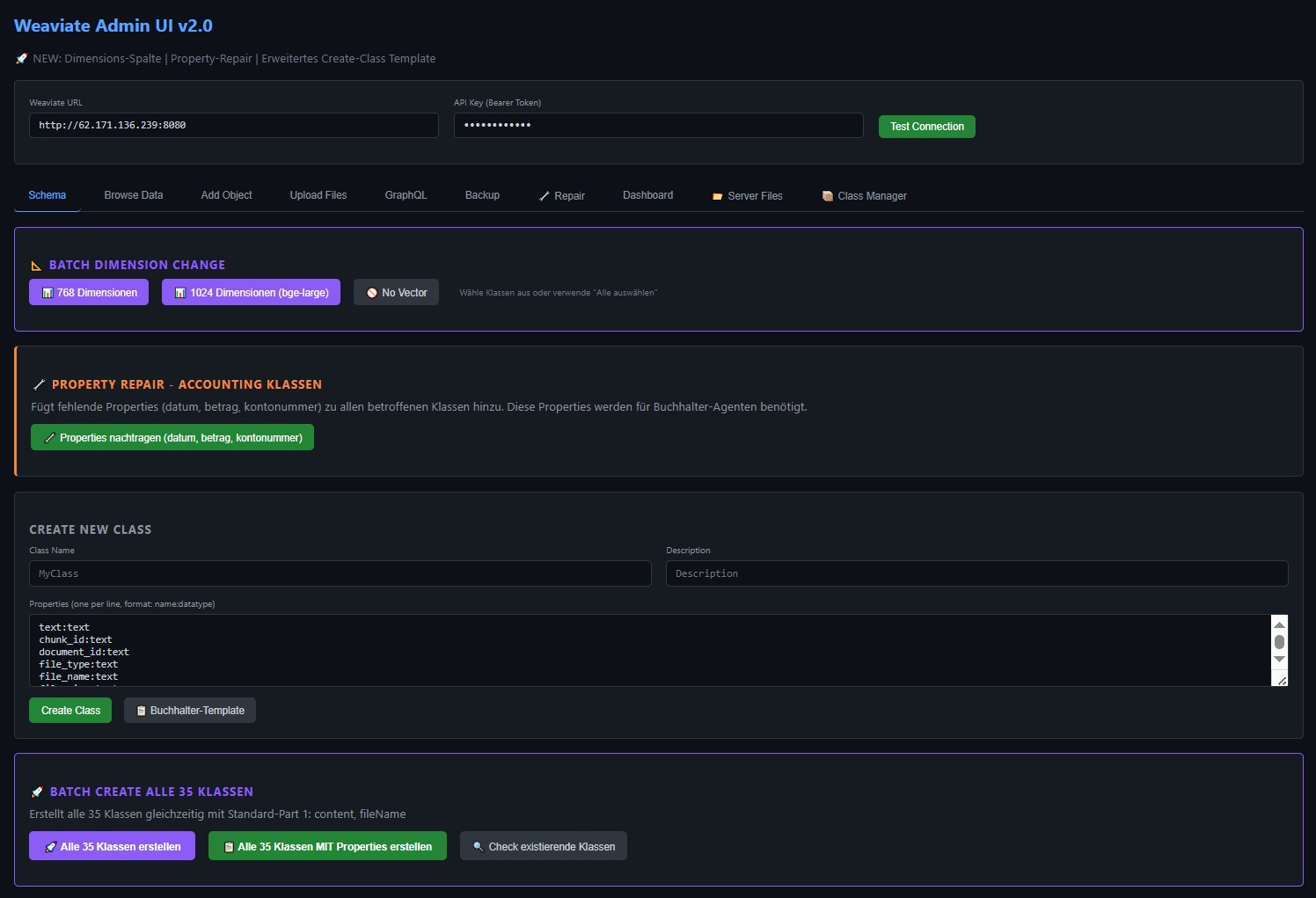
Task: Go to the Upload Files tab
Action: click(x=318, y=195)
